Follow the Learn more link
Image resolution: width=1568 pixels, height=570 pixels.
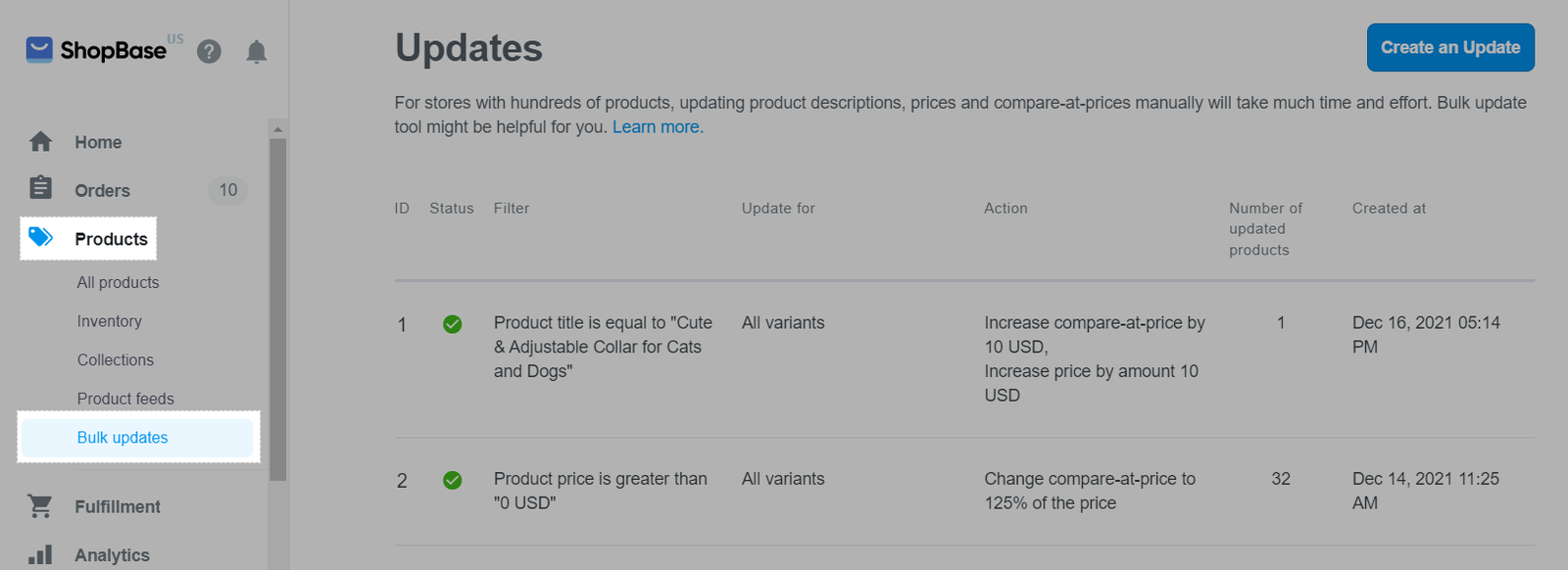click(x=658, y=127)
